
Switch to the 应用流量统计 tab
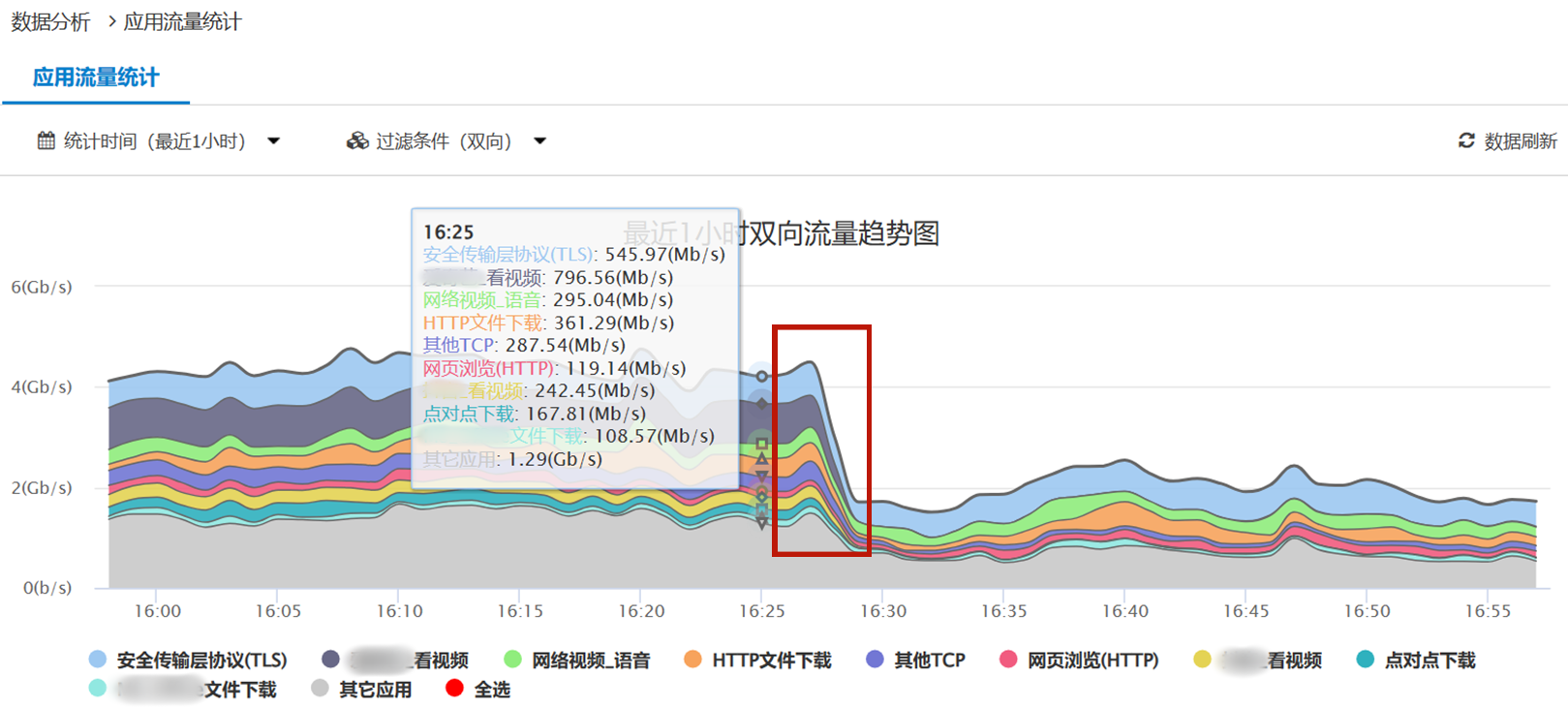coord(96,77)
